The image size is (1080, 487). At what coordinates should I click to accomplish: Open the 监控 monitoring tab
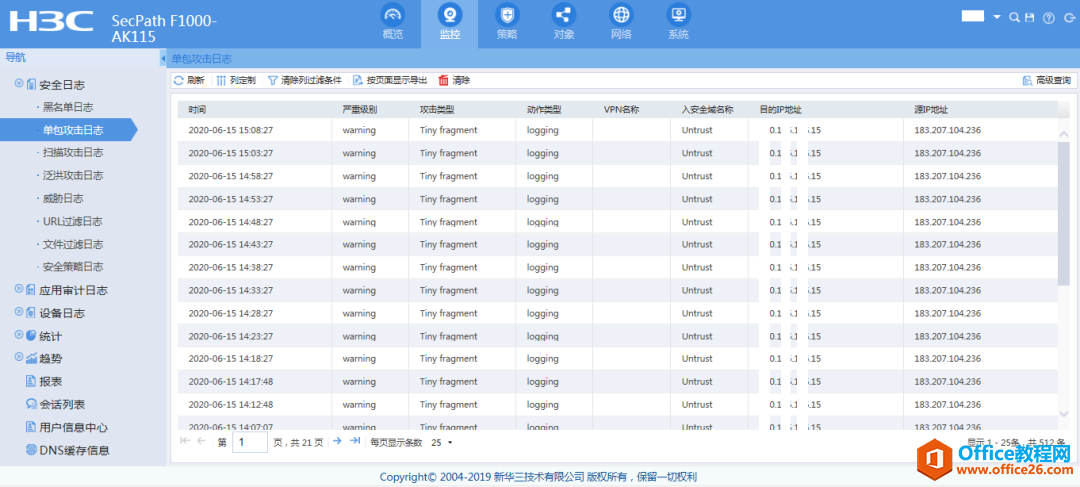click(x=450, y=23)
